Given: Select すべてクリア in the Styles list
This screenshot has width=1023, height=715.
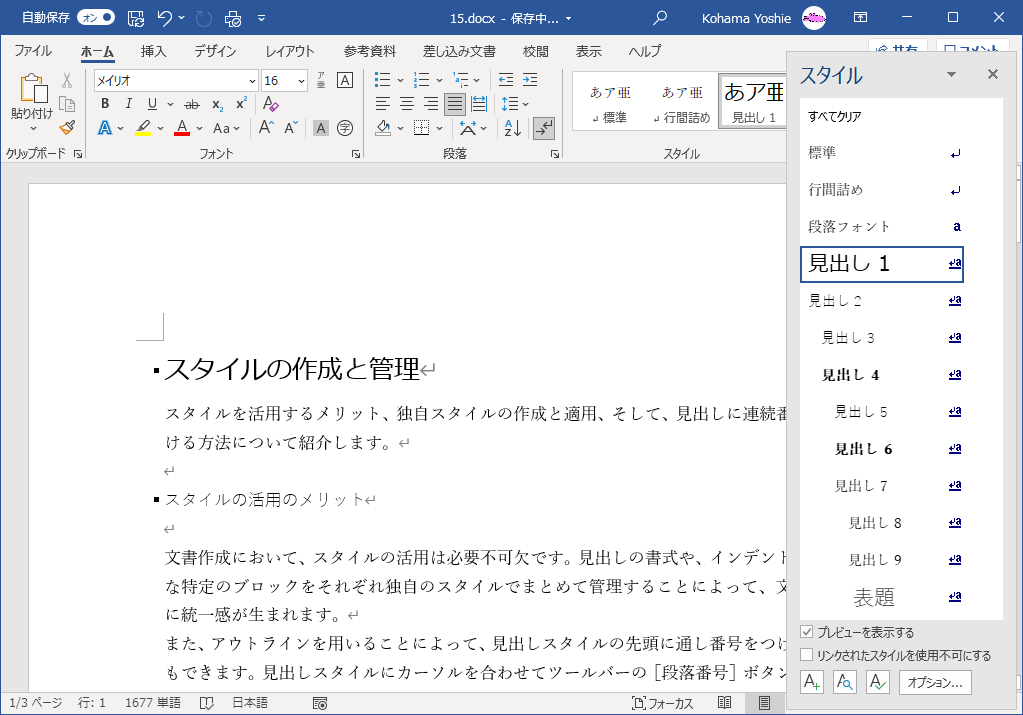Looking at the screenshot, I should (x=835, y=117).
